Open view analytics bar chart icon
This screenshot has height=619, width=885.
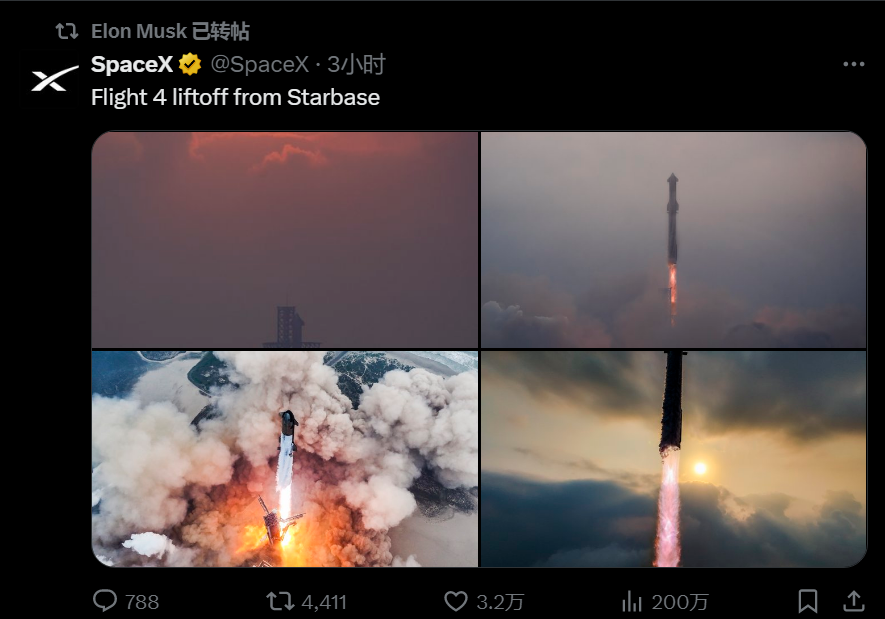[632, 600]
